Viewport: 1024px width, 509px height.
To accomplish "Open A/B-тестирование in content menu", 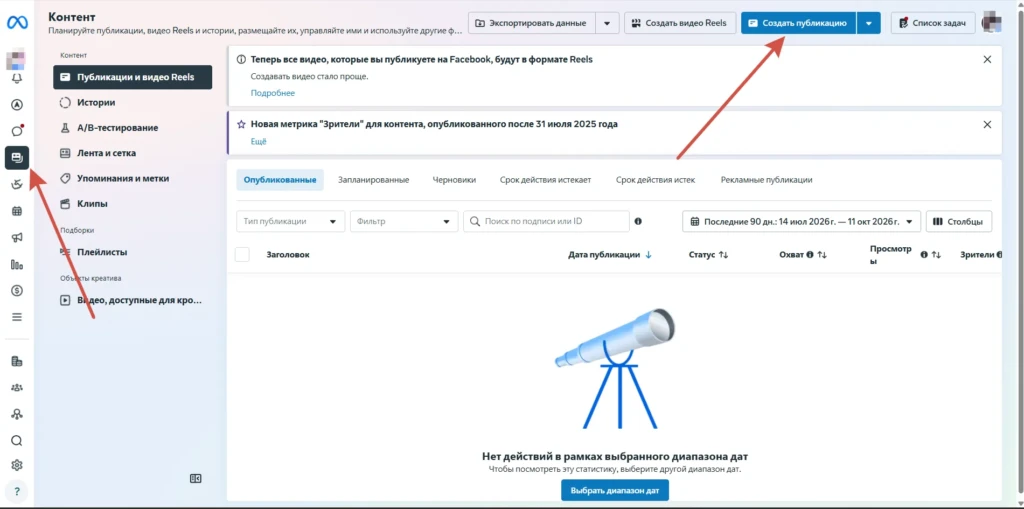I will pyautogui.click(x=133, y=128).
